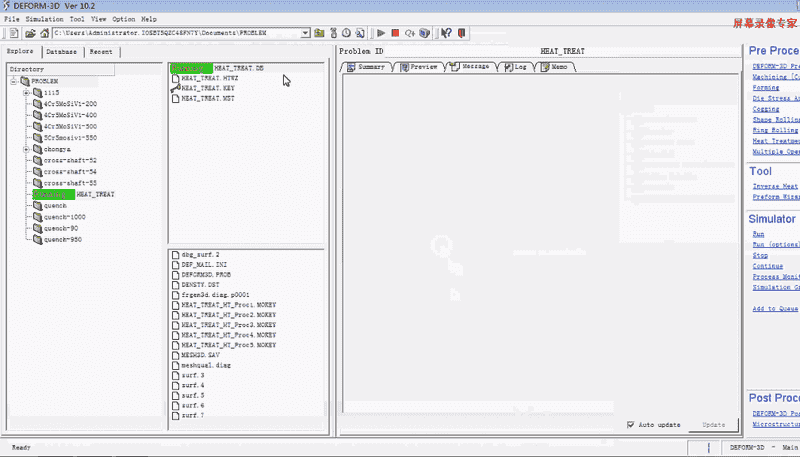The width and height of the screenshot is (800, 457).
Task: Click the folder-up icon beside path box
Action: [319, 33]
